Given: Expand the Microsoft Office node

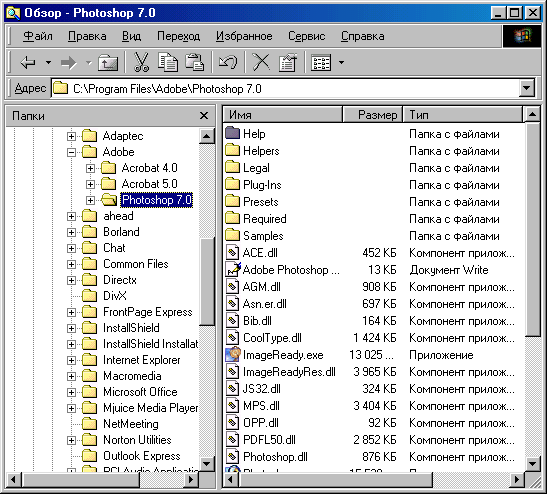Looking at the screenshot, I should [71, 392].
